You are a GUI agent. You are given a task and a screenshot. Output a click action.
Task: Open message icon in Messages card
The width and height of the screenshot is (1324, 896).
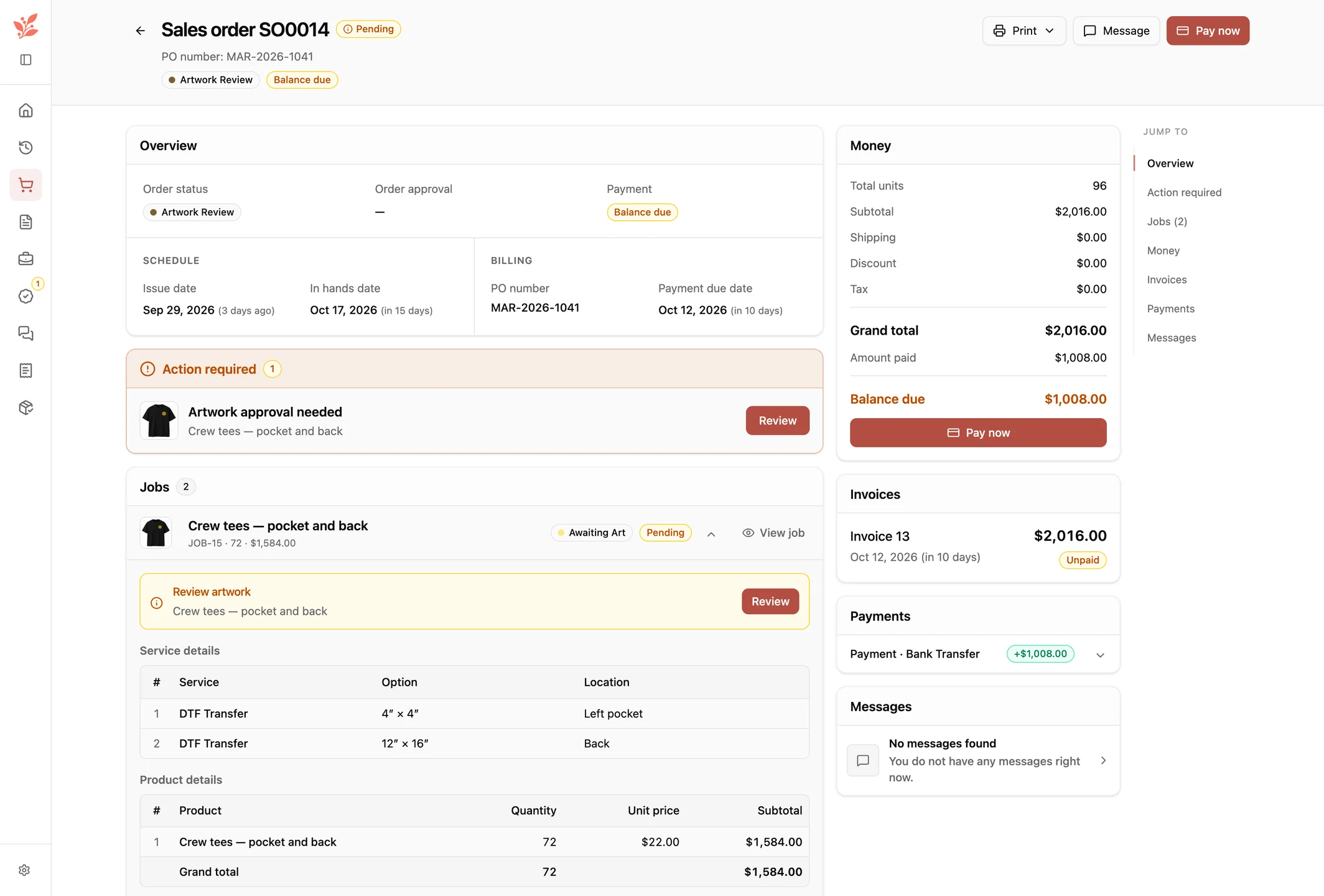(863, 760)
